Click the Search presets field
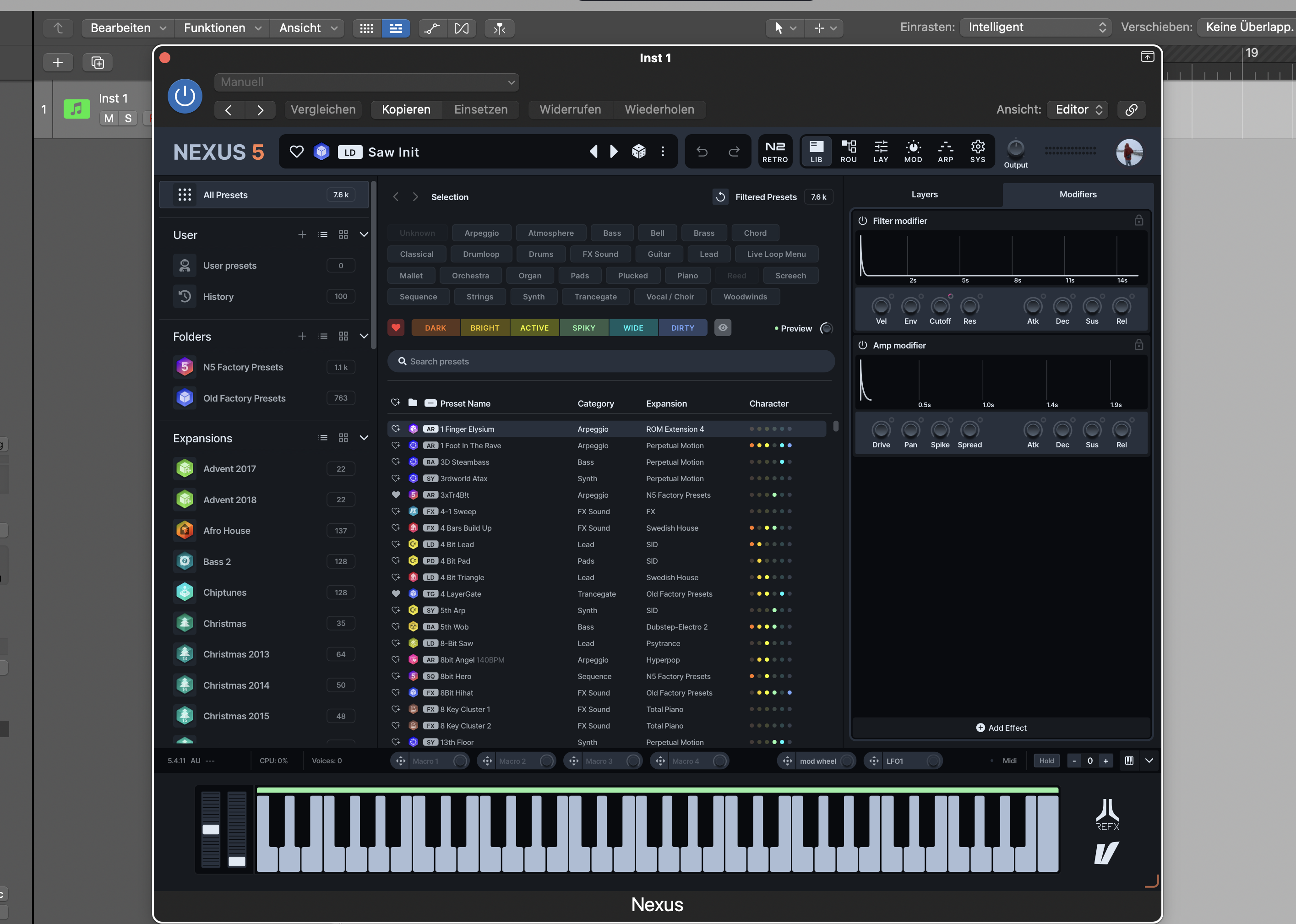The width and height of the screenshot is (1296, 924). pyautogui.click(x=611, y=361)
